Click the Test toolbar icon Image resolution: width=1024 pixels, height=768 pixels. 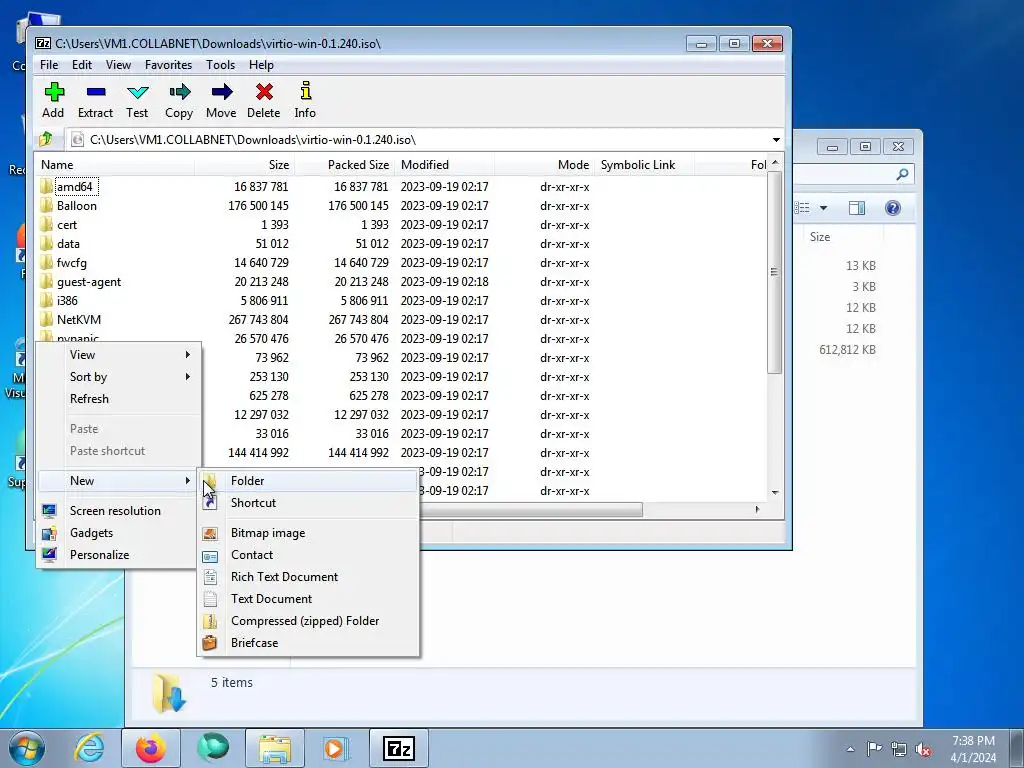pos(137,92)
